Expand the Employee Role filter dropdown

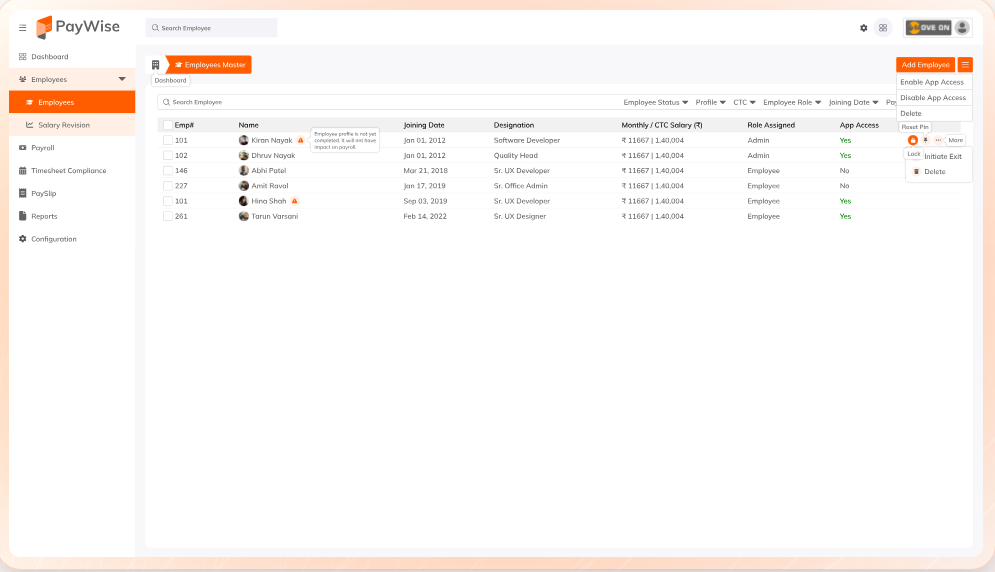tap(792, 102)
